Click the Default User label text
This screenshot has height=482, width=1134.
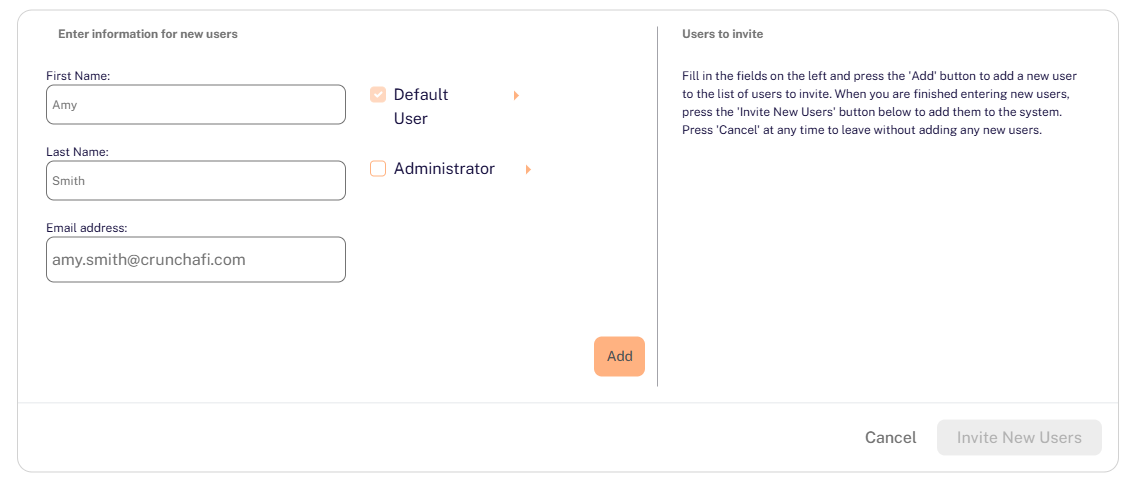420,106
